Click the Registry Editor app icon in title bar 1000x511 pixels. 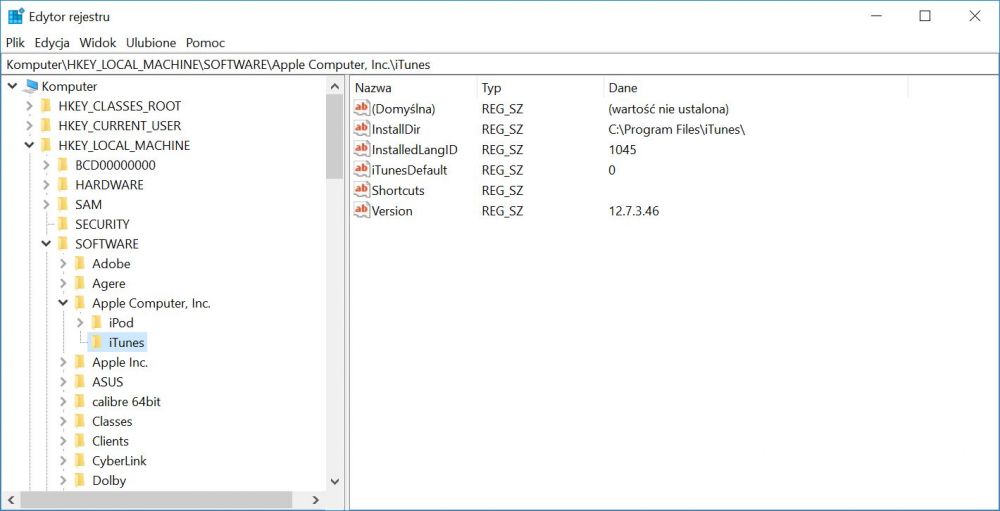point(16,17)
